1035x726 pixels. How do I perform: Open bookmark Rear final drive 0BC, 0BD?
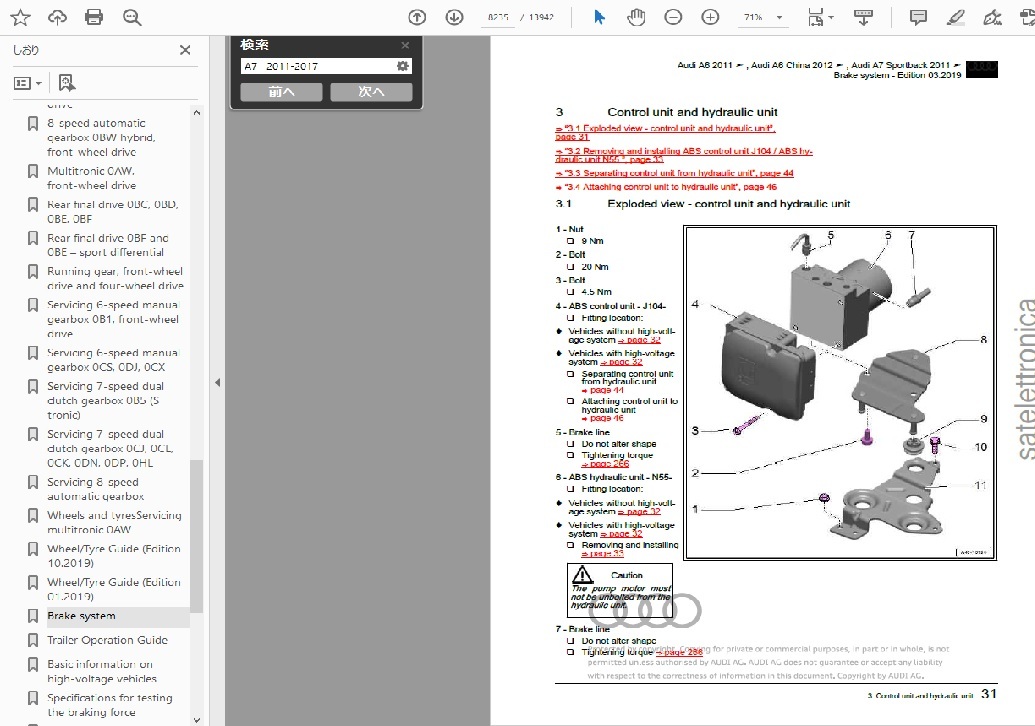click(112, 211)
